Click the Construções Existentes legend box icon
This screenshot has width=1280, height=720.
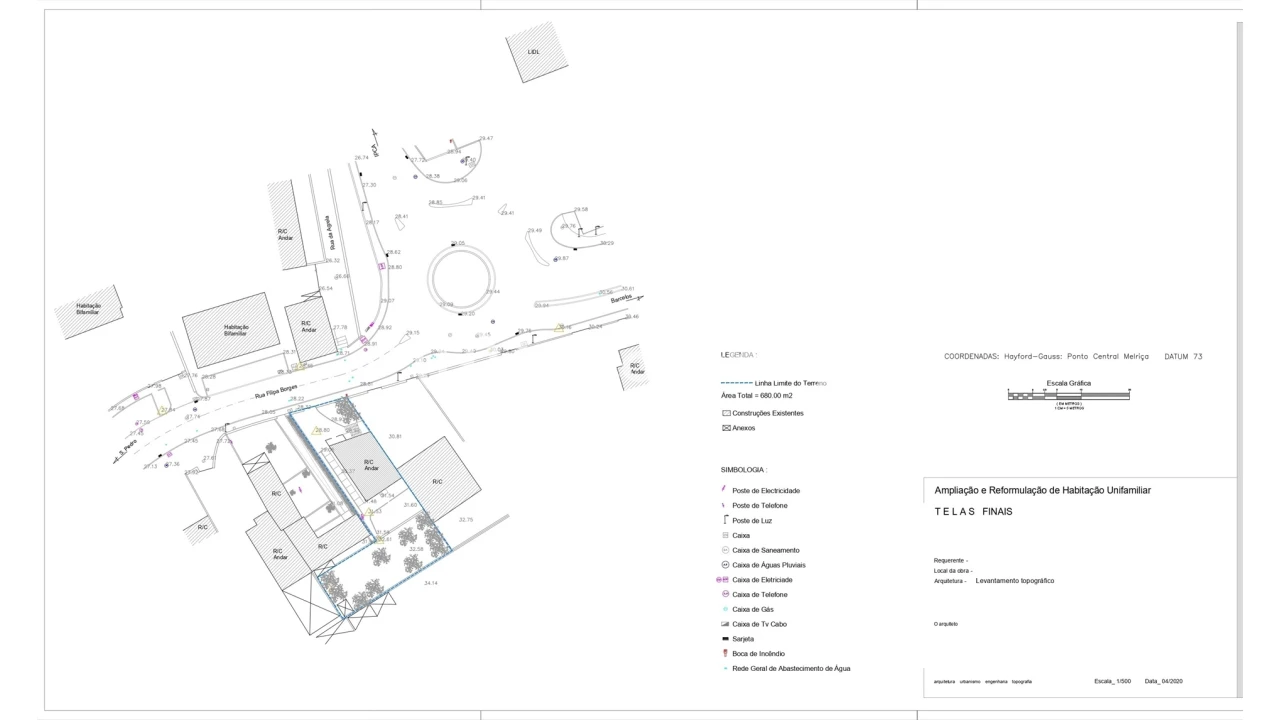(726, 413)
